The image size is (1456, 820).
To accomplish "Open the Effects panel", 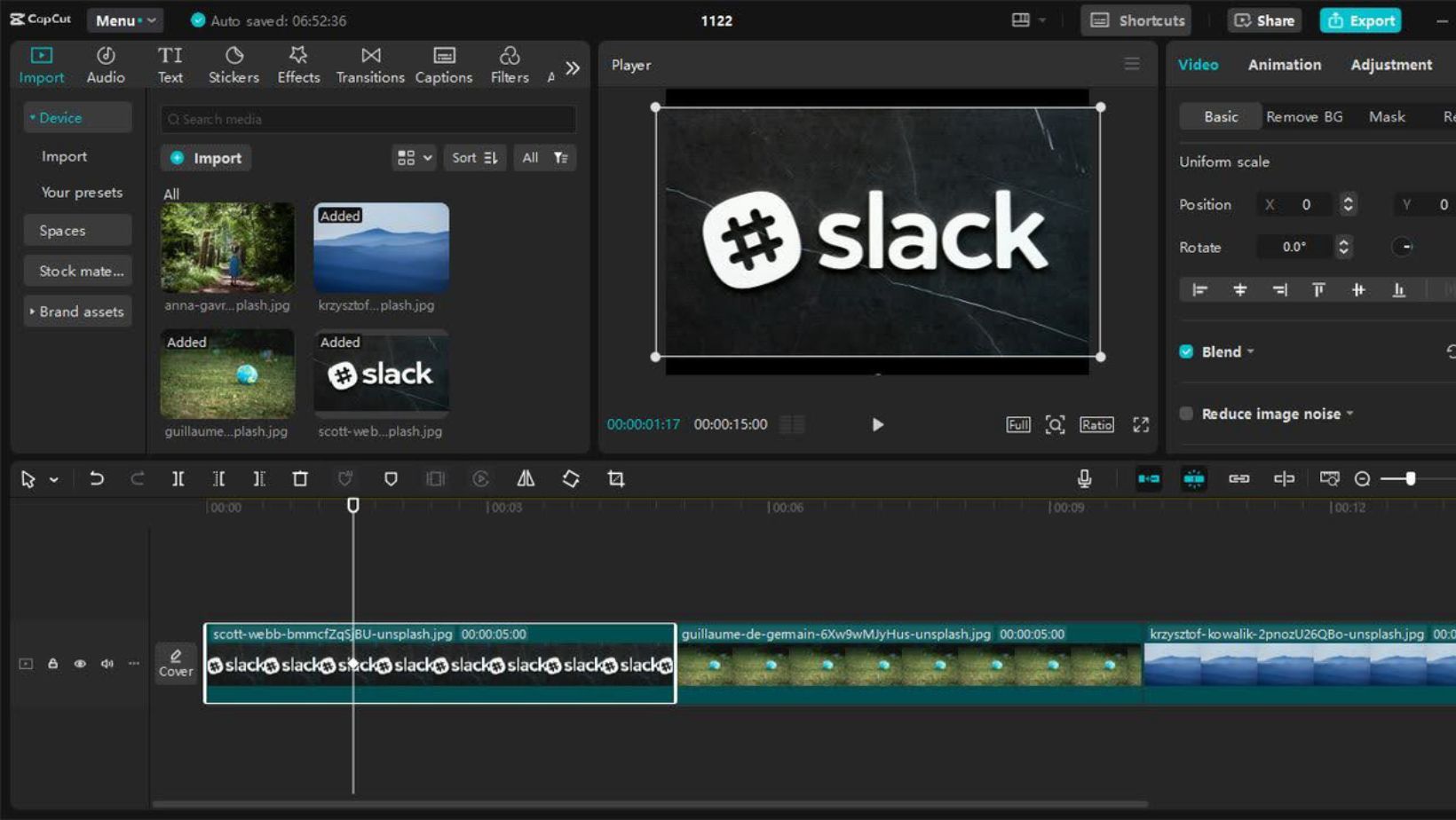I will [298, 65].
